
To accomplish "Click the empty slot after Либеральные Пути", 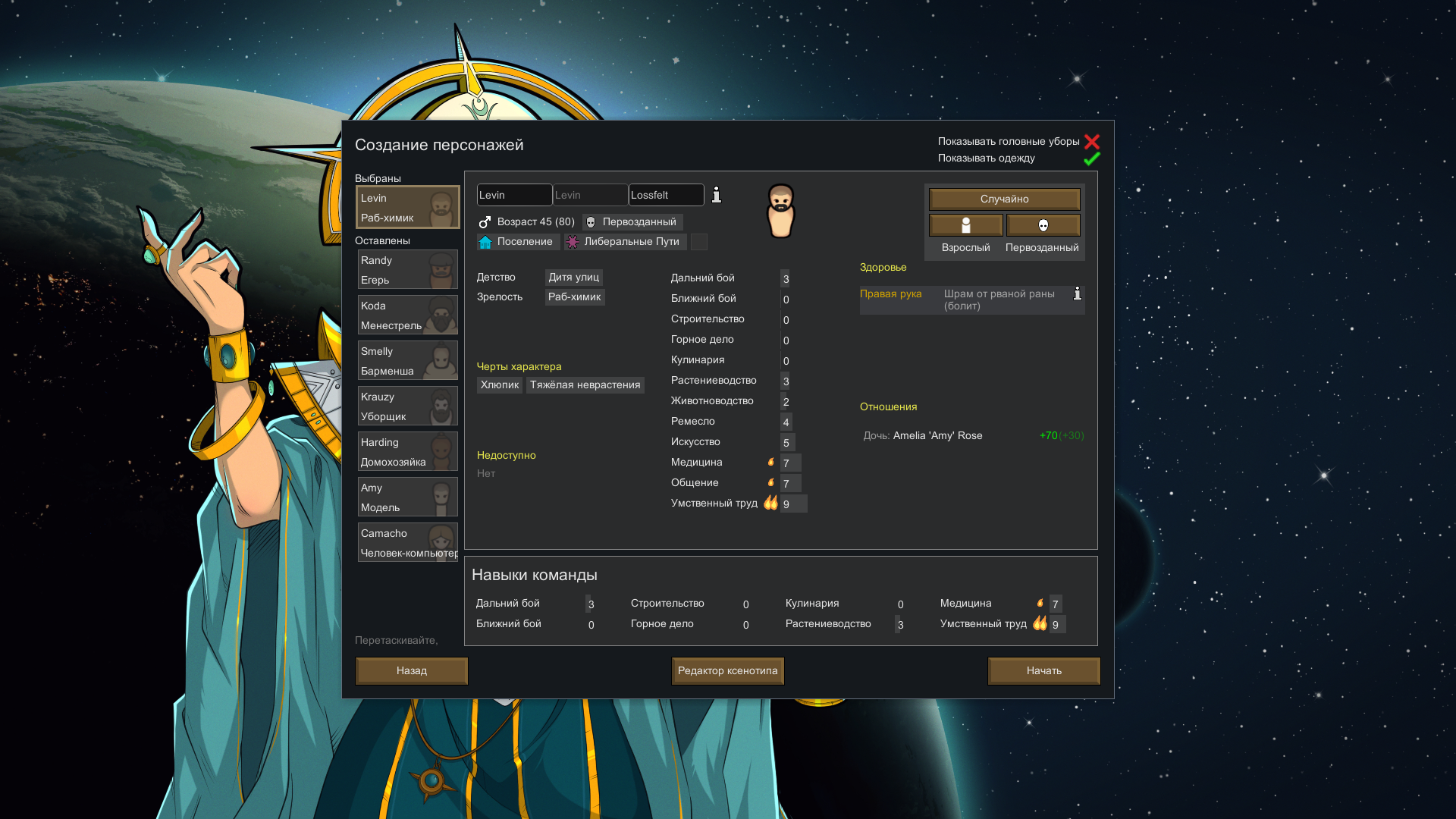I will [699, 242].
